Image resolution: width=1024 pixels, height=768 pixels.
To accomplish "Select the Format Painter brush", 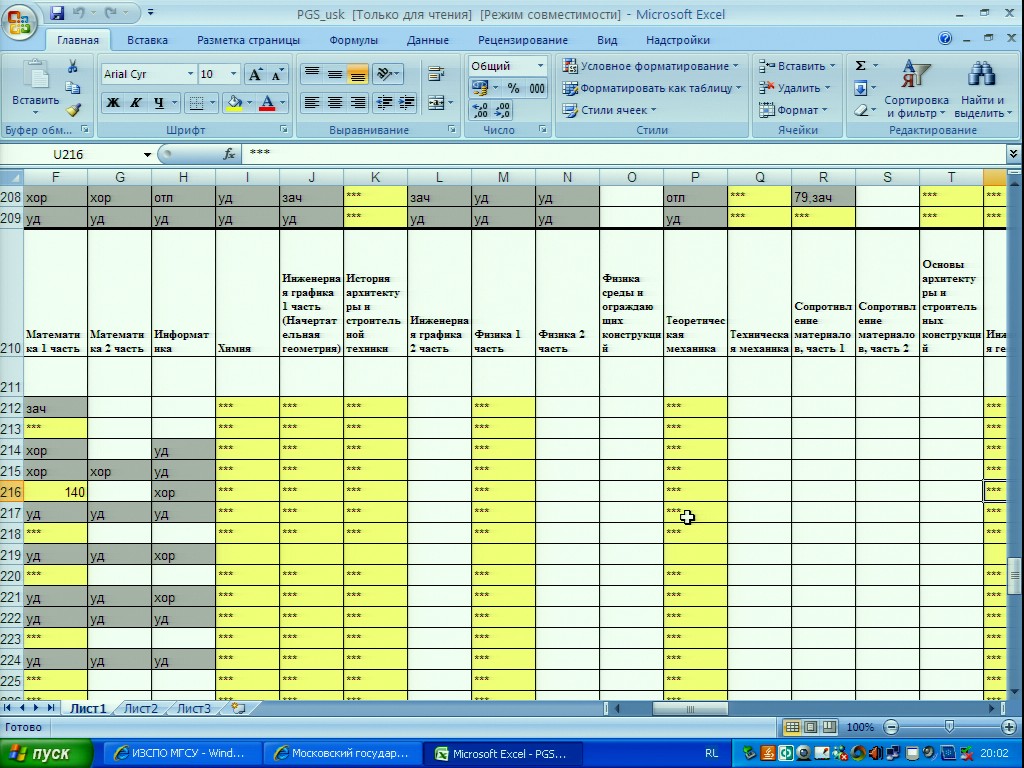I will pos(72,110).
